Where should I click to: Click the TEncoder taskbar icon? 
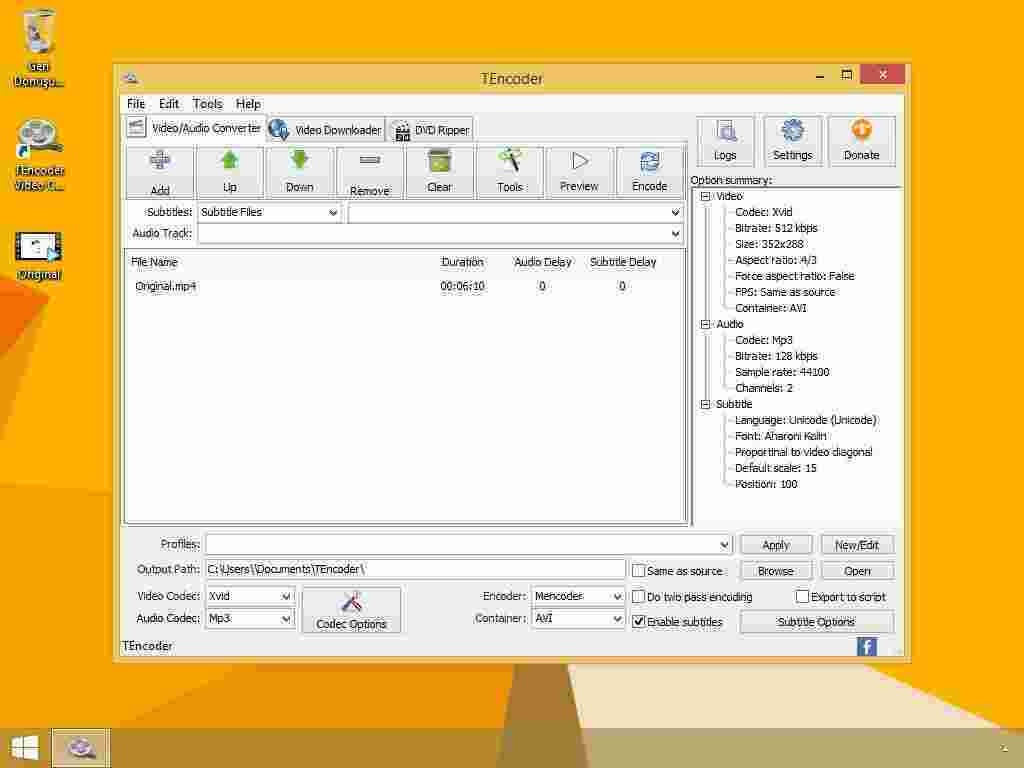tap(80, 748)
